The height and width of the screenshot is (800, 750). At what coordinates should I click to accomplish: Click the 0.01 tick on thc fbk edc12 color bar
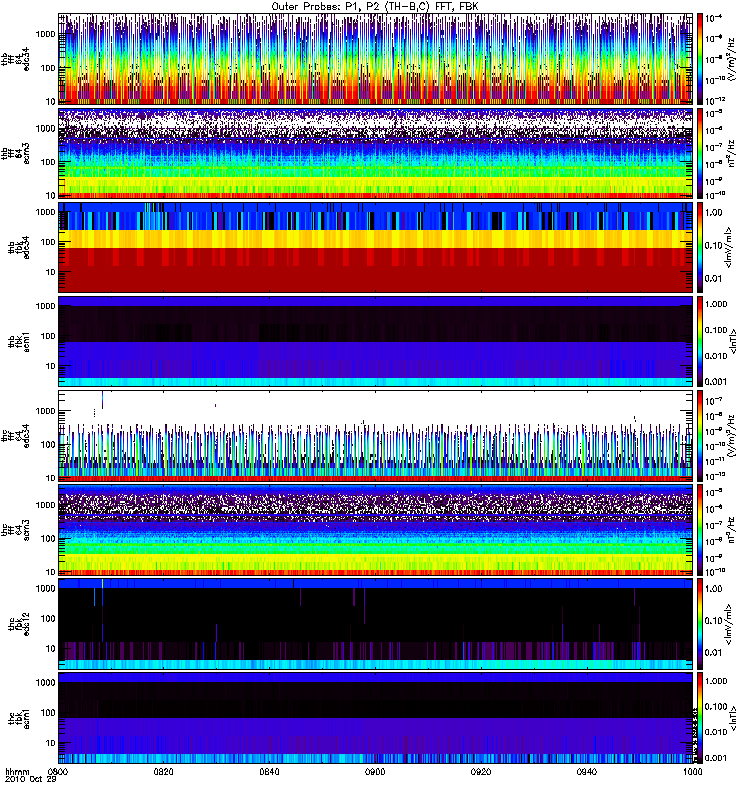click(714, 653)
